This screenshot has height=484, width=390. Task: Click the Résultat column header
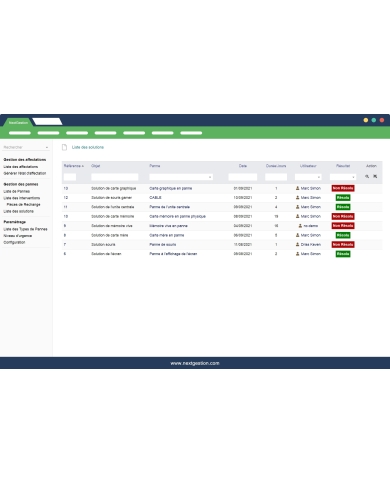point(343,166)
